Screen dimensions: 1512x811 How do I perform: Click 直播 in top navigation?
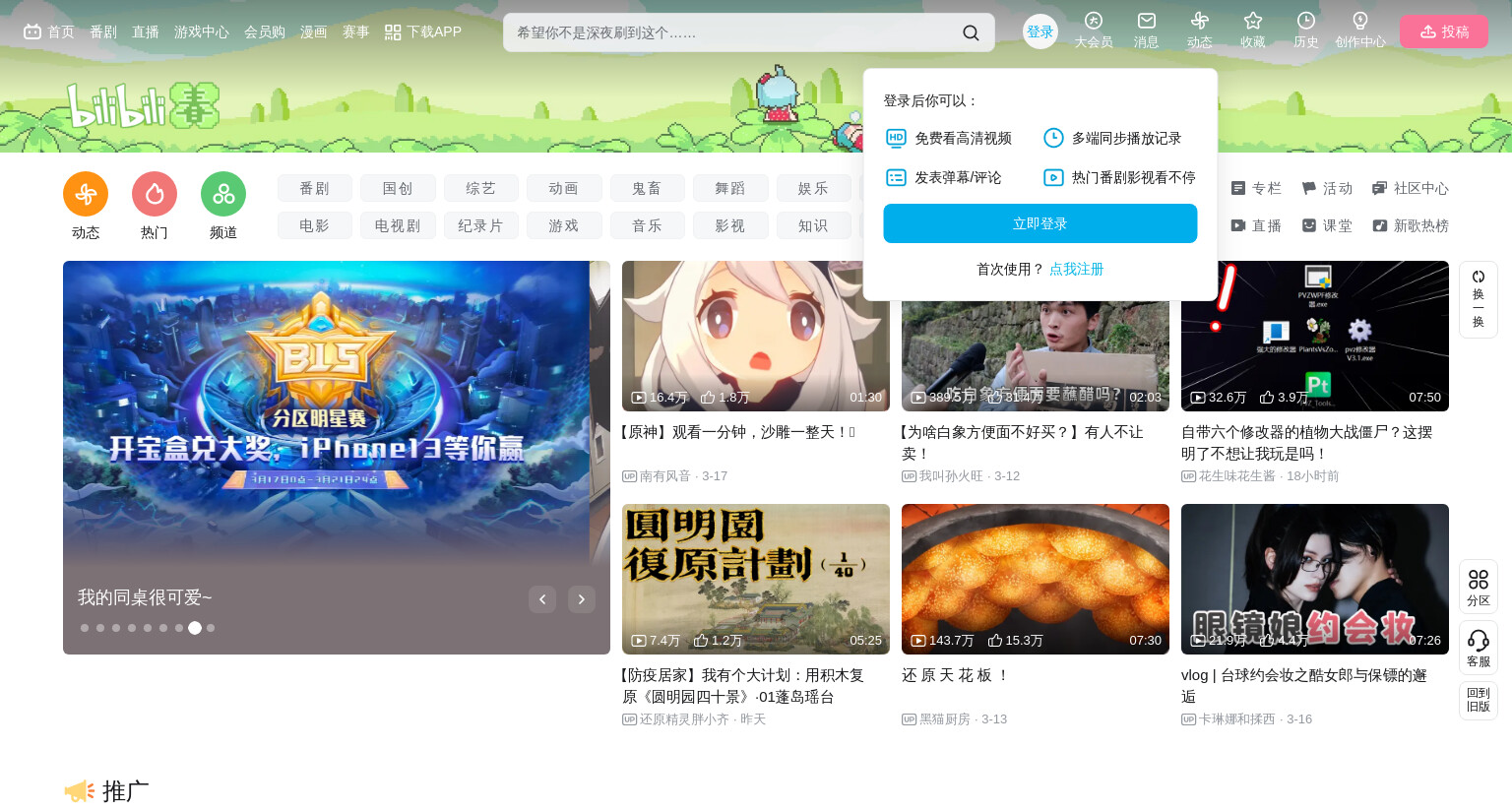146,31
